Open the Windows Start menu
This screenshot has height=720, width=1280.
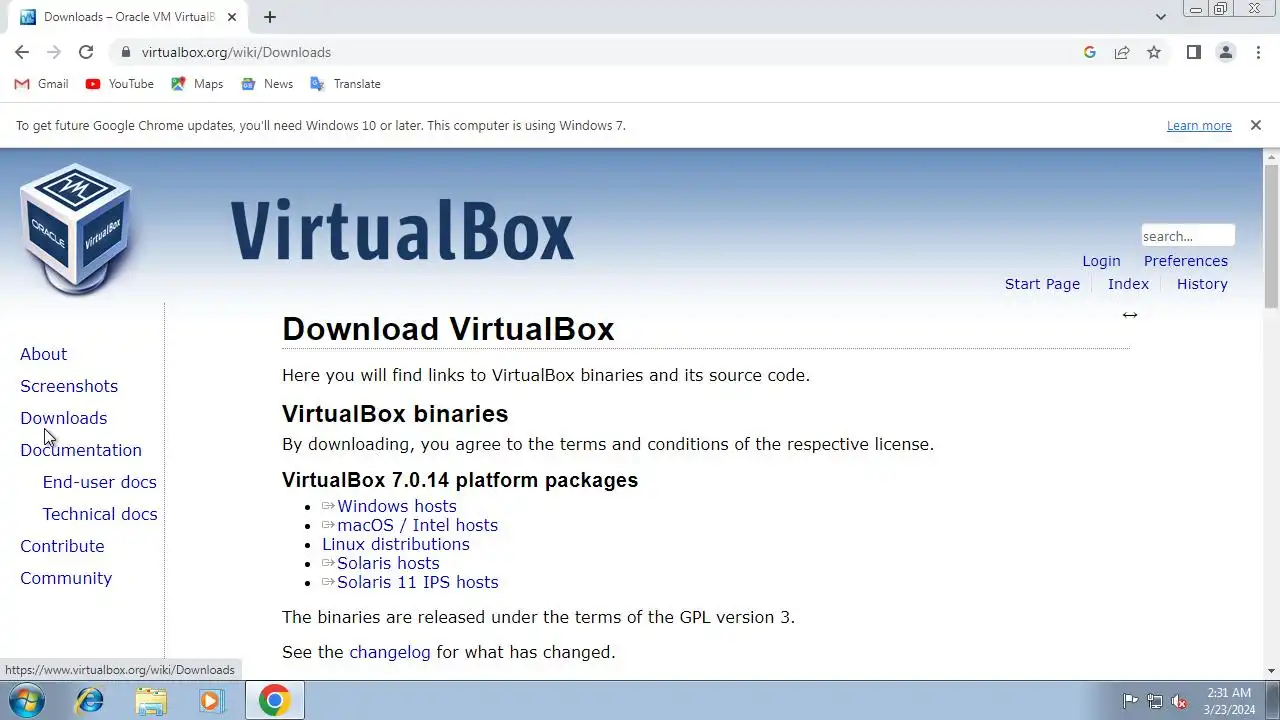[26, 700]
